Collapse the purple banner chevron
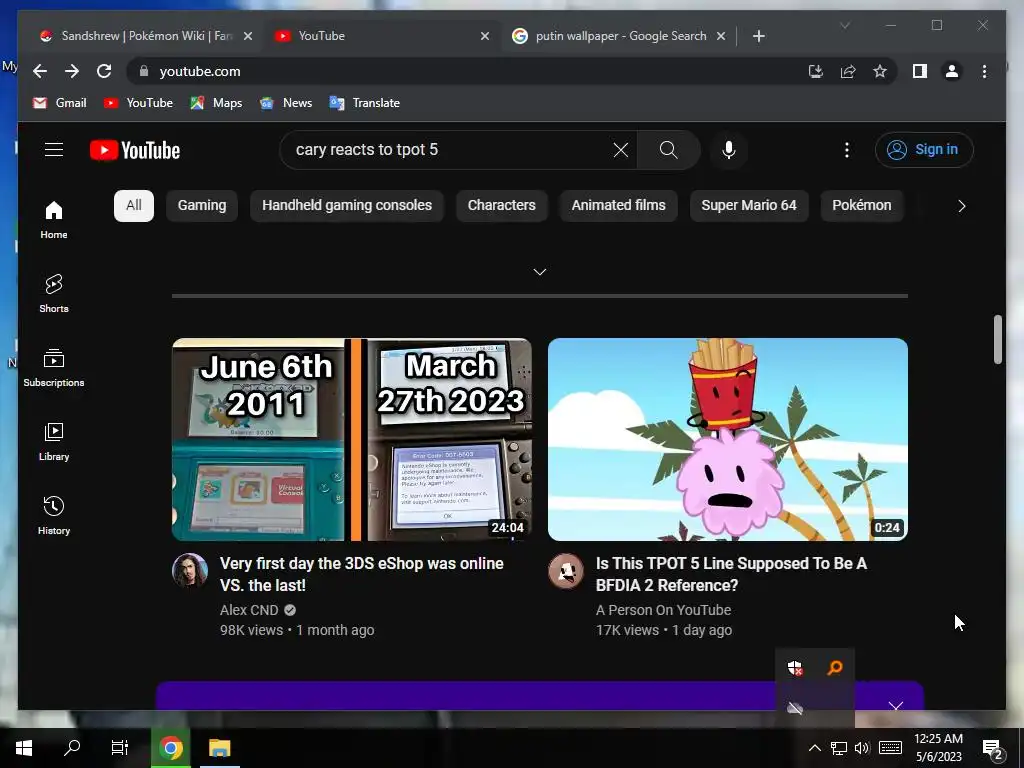The width and height of the screenshot is (1024, 768). [x=895, y=706]
